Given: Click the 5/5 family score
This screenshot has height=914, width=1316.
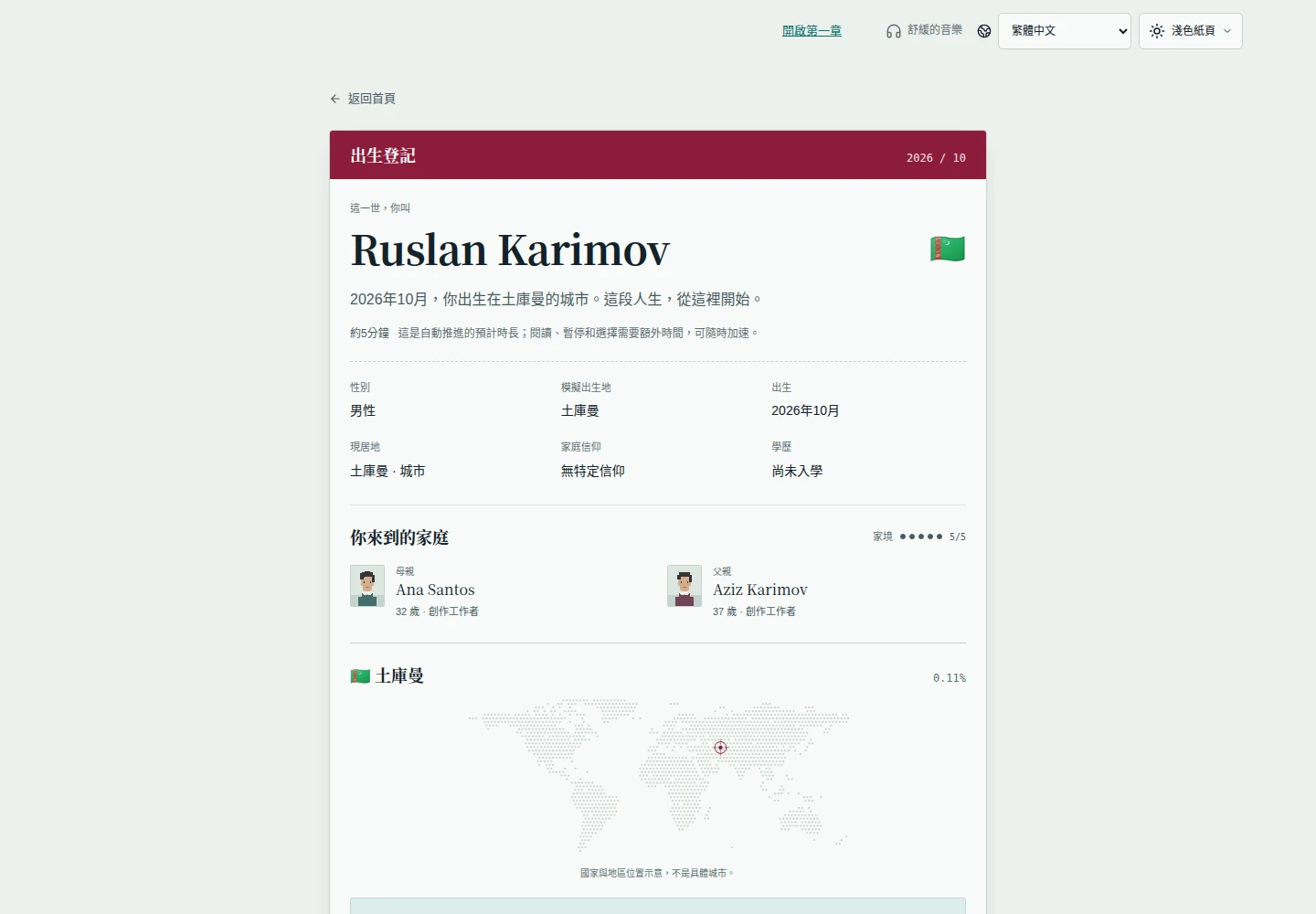Looking at the screenshot, I should pos(958,537).
